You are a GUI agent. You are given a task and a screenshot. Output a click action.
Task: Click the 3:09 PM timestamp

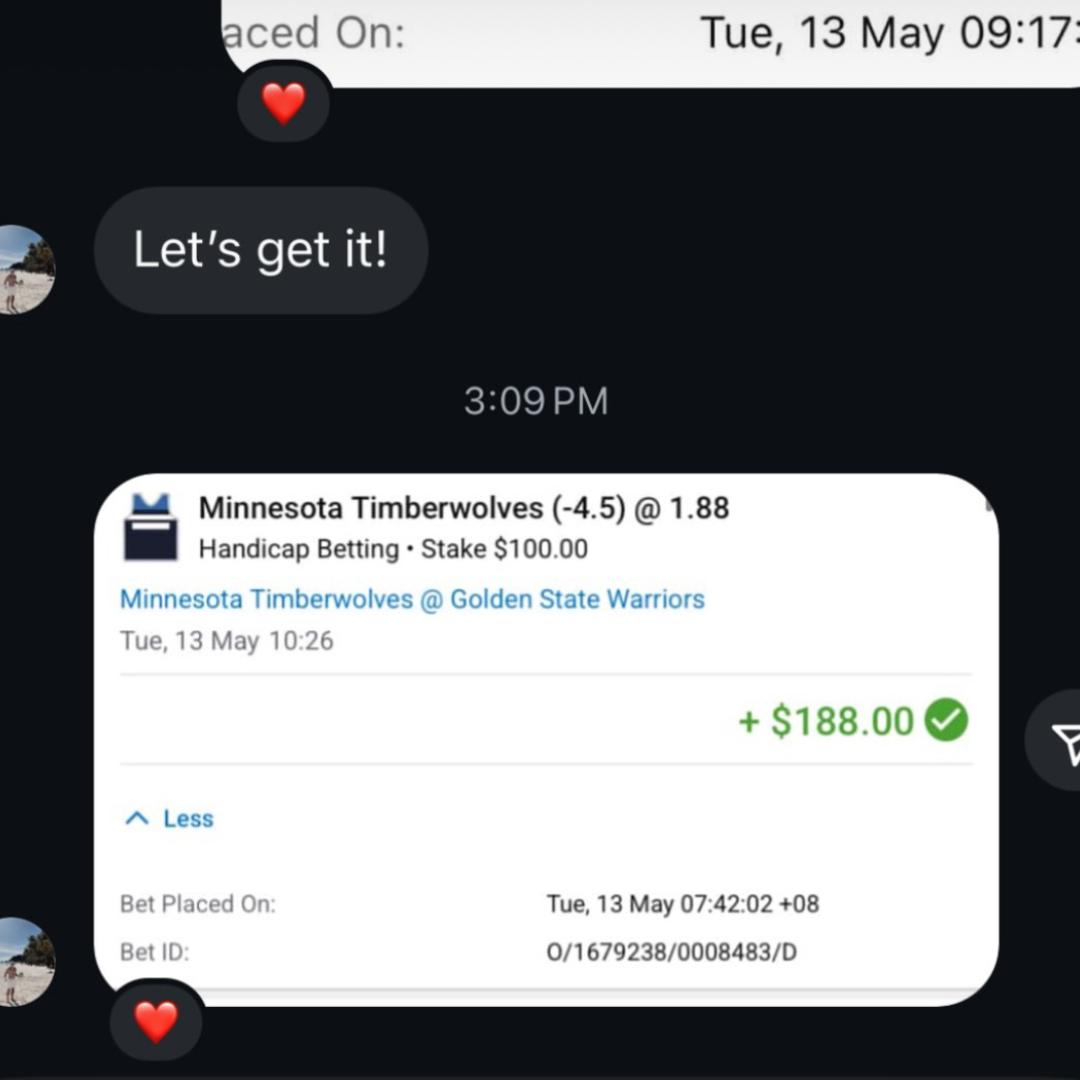click(x=536, y=401)
